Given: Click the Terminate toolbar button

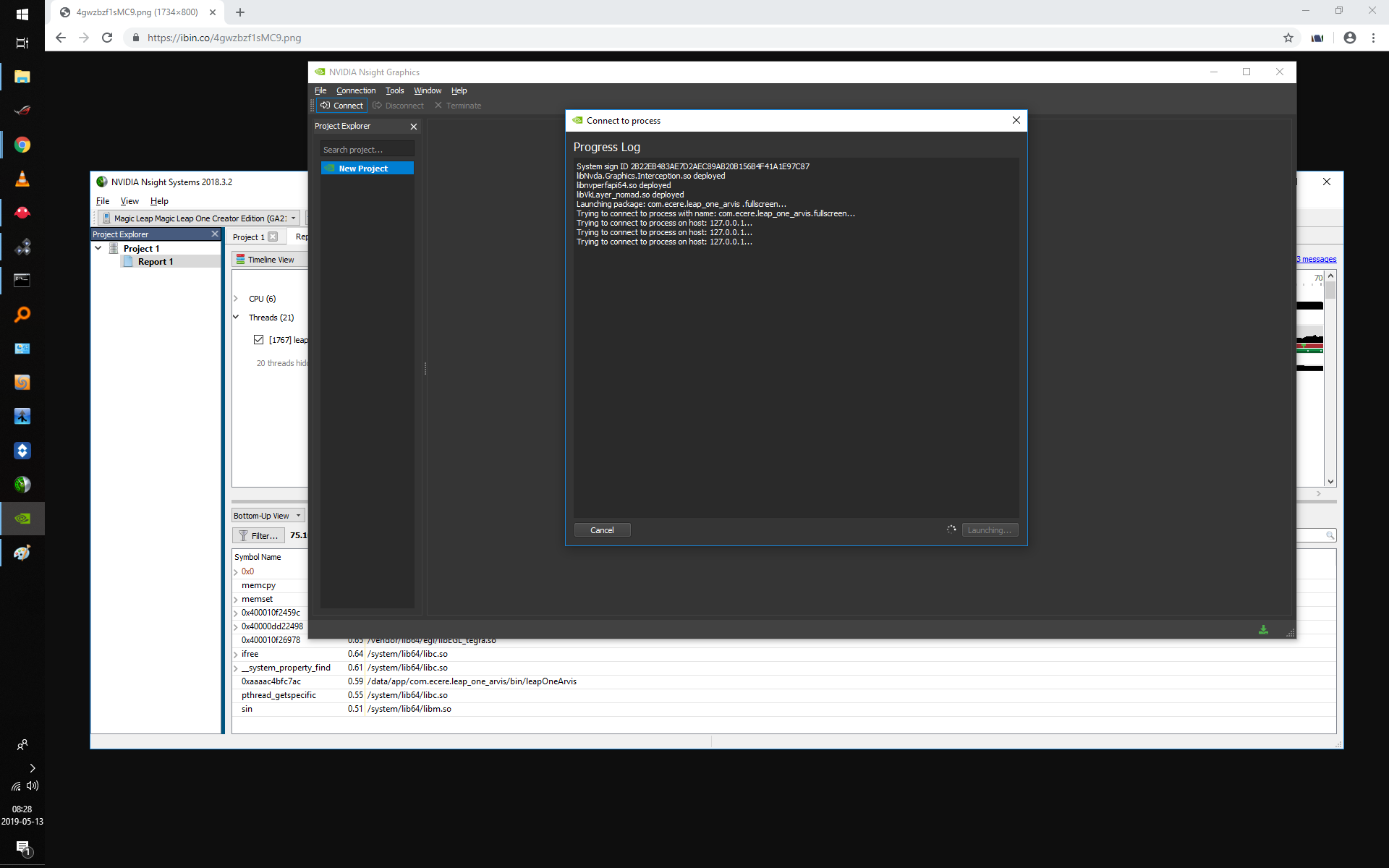Looking at the screenshot, I should [x=458, y=106].
